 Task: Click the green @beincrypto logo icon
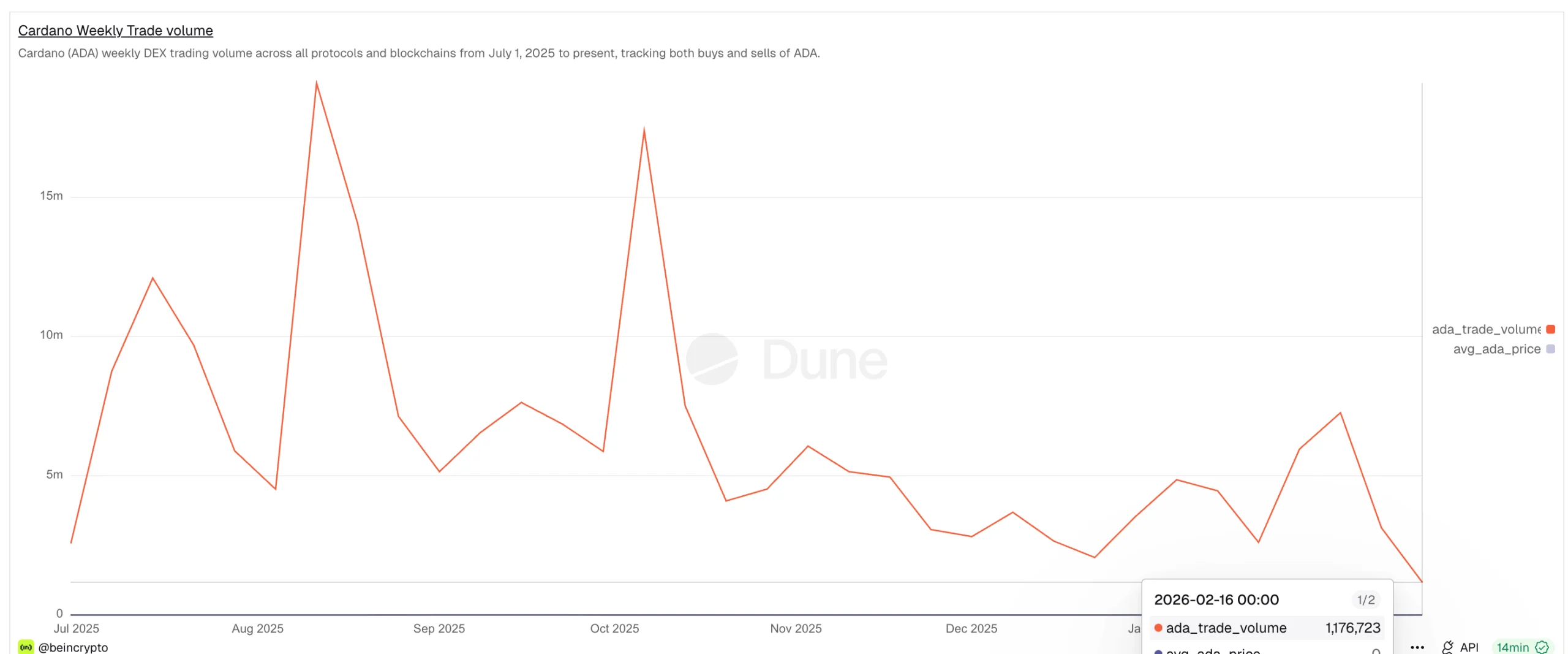click(25, 647)
